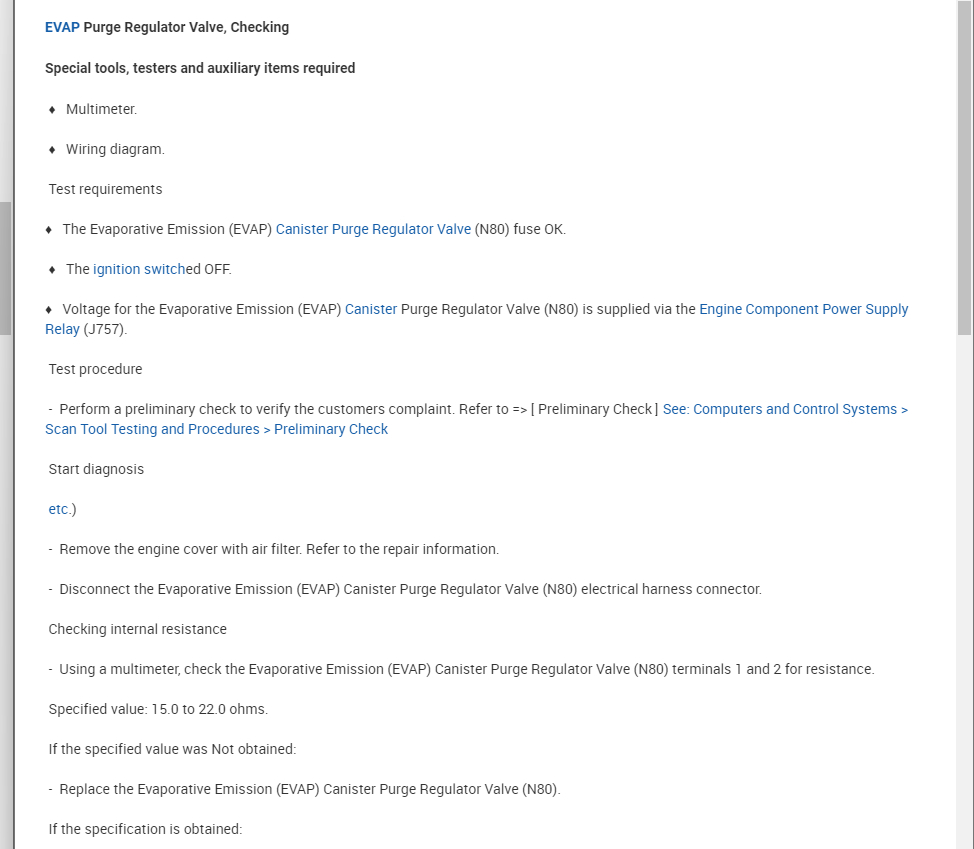This screenshot has width=974, height=849.
Task: Click the left-edge vertical scrollbar thumb
Action: (6, 268)
